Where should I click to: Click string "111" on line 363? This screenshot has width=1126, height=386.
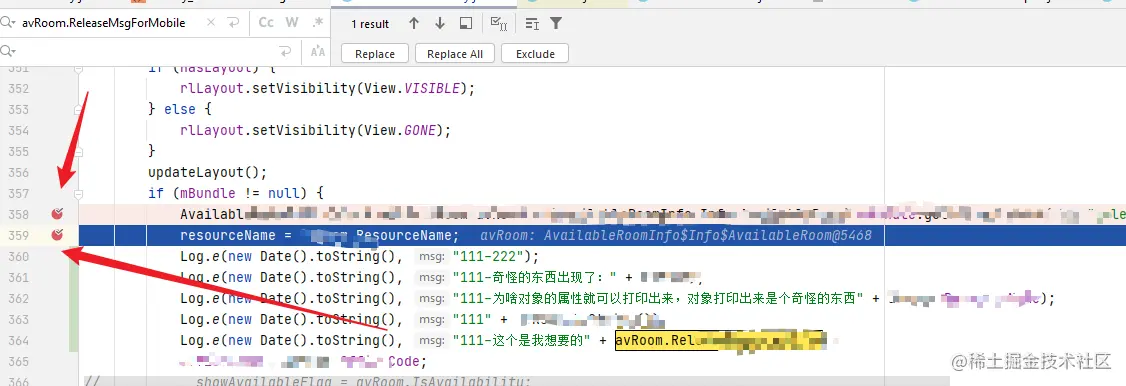click(x=471, y=319)
